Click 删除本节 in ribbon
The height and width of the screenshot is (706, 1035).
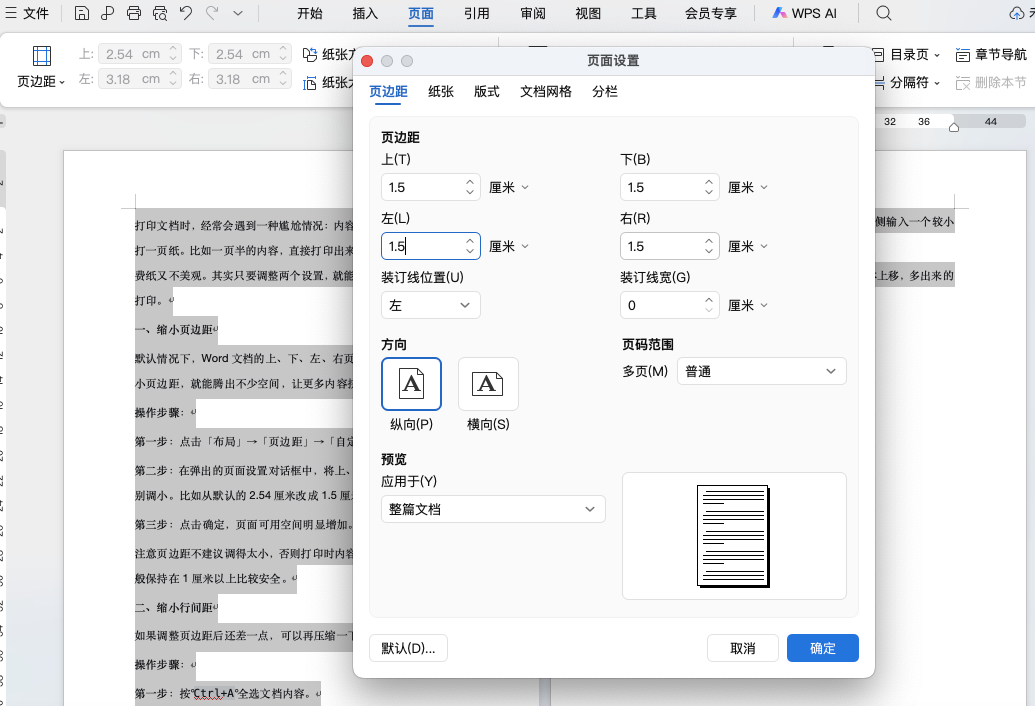pos(991,82)
